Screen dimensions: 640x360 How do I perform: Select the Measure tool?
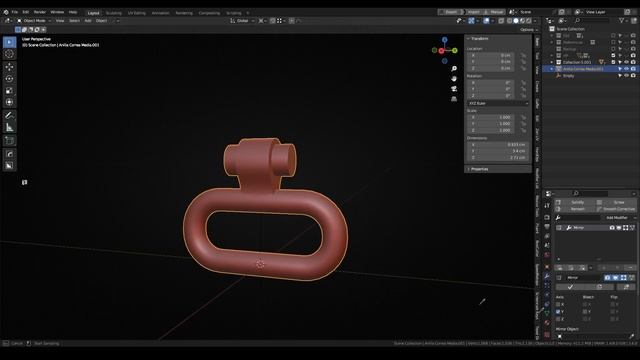[9, 128]
